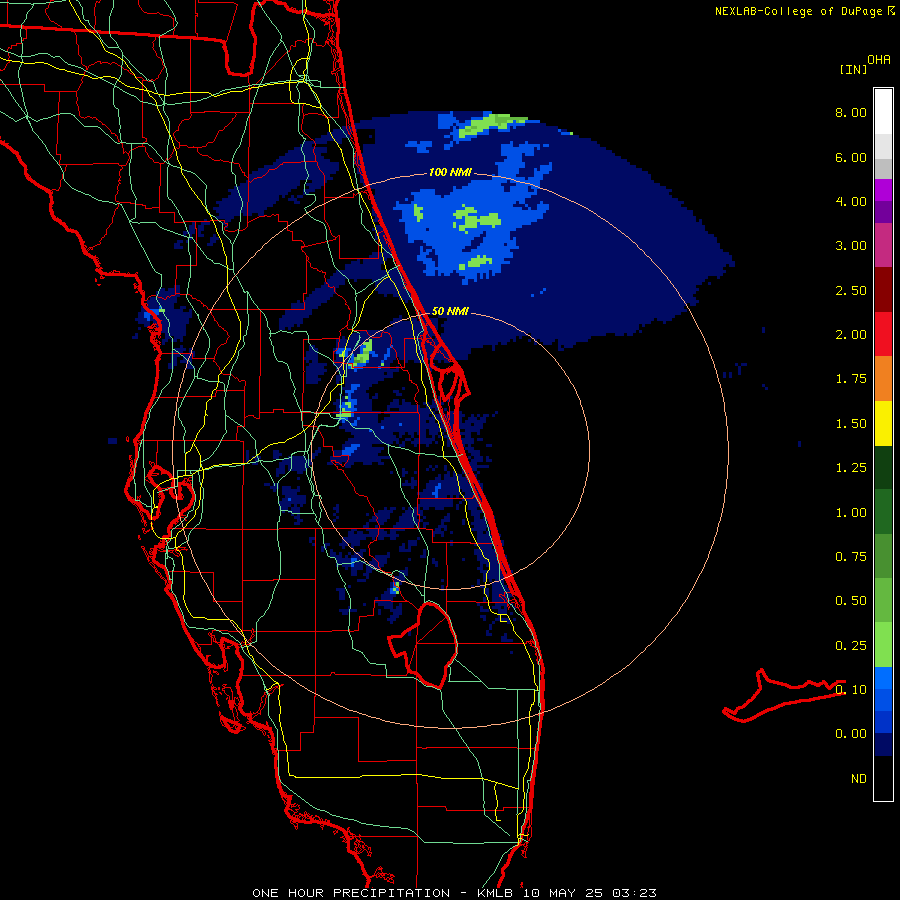This screenshot has height=900, width=900.
Task: Pick the pink swatch beside 3.00
Action: point(883,245)
